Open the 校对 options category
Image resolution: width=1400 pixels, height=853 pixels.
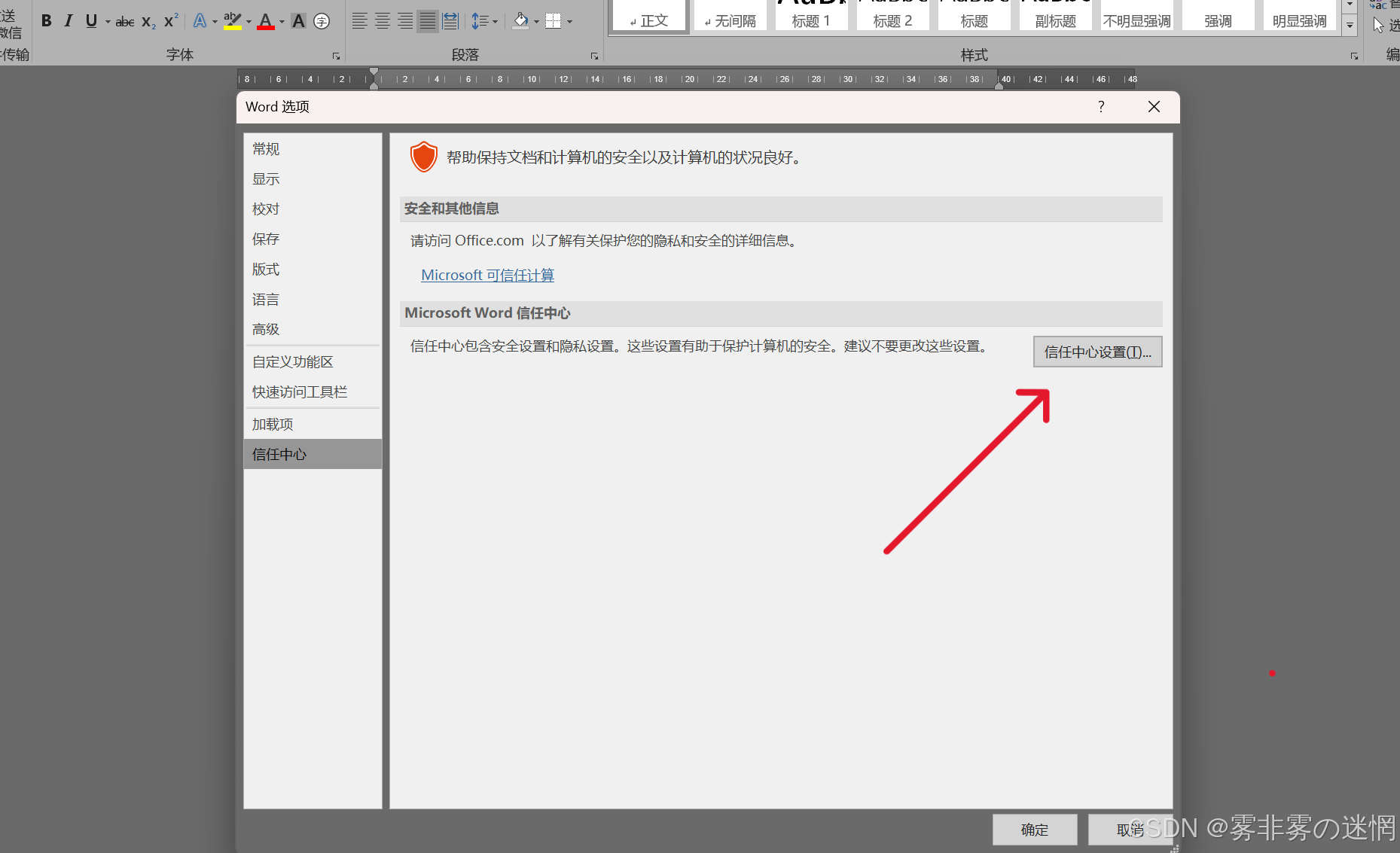[x=313, y=209]
